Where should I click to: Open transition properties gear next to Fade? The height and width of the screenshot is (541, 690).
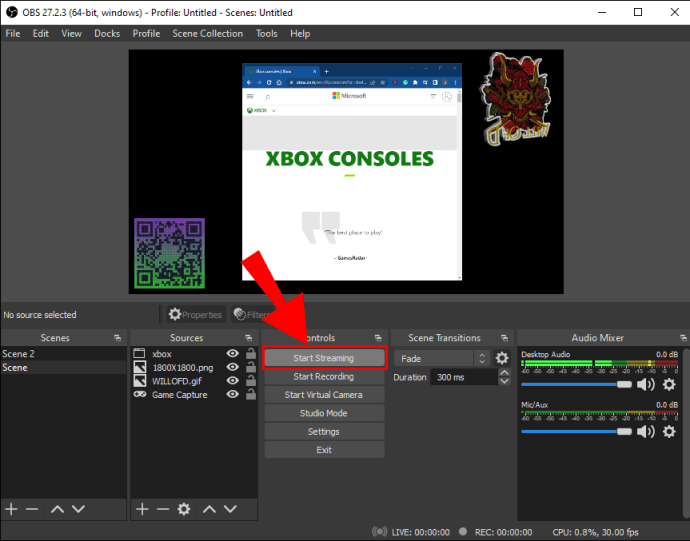pos(502,358)
